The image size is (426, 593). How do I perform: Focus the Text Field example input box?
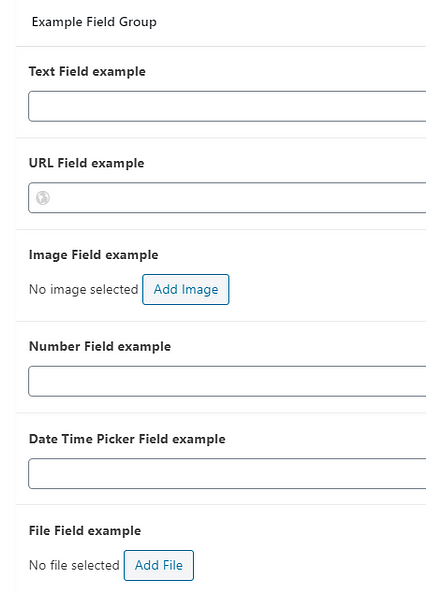click(227, 106)
